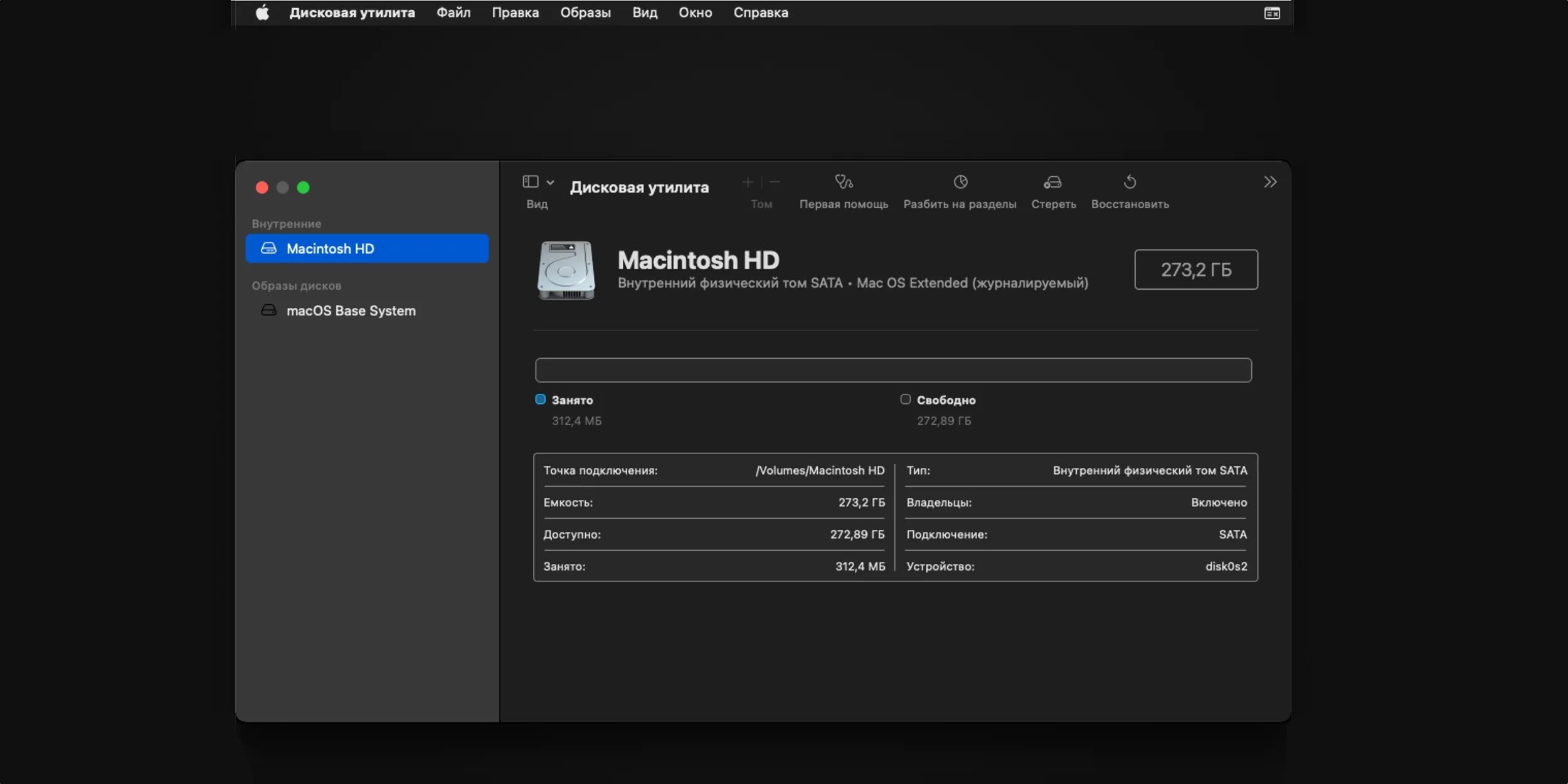Click the blue Занято legend swatch
The width and height of the screenshot is (1568, 784).
pyautogui.click(x=540, y=400)
